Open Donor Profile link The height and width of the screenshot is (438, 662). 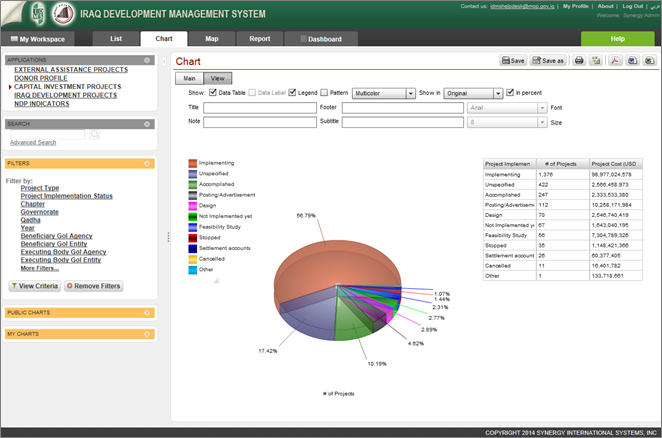tap(41, 78)
